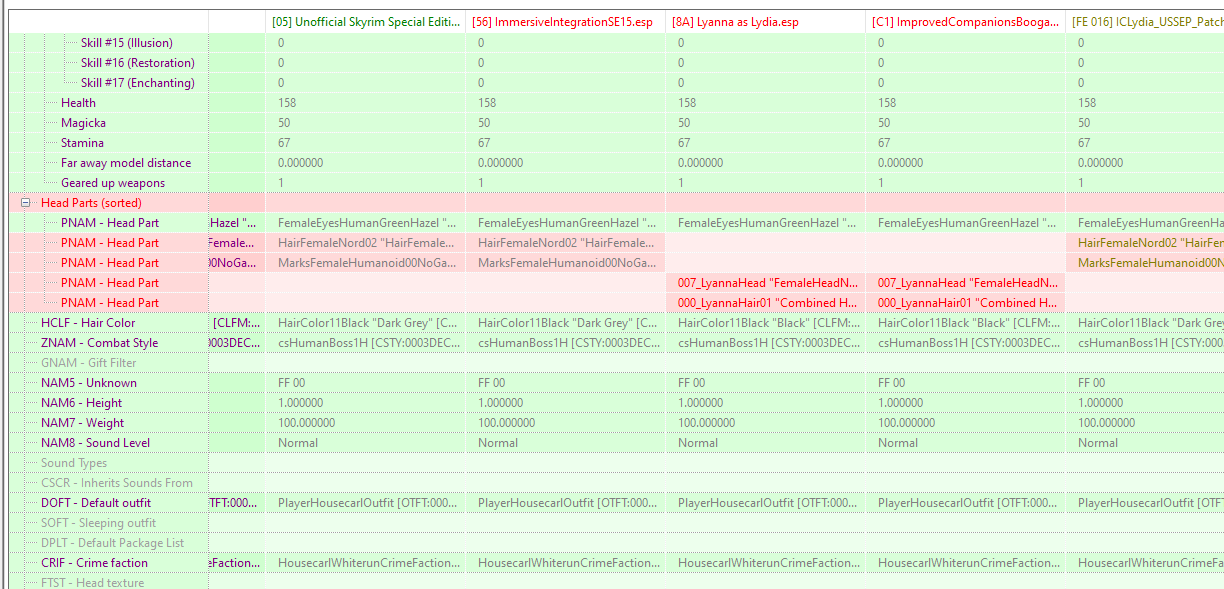Image resolution: width=1224 pixels, height=589 pixels.
Task: Click the ImprovedCompanionsBooga column header
Action: click(966, 22)
